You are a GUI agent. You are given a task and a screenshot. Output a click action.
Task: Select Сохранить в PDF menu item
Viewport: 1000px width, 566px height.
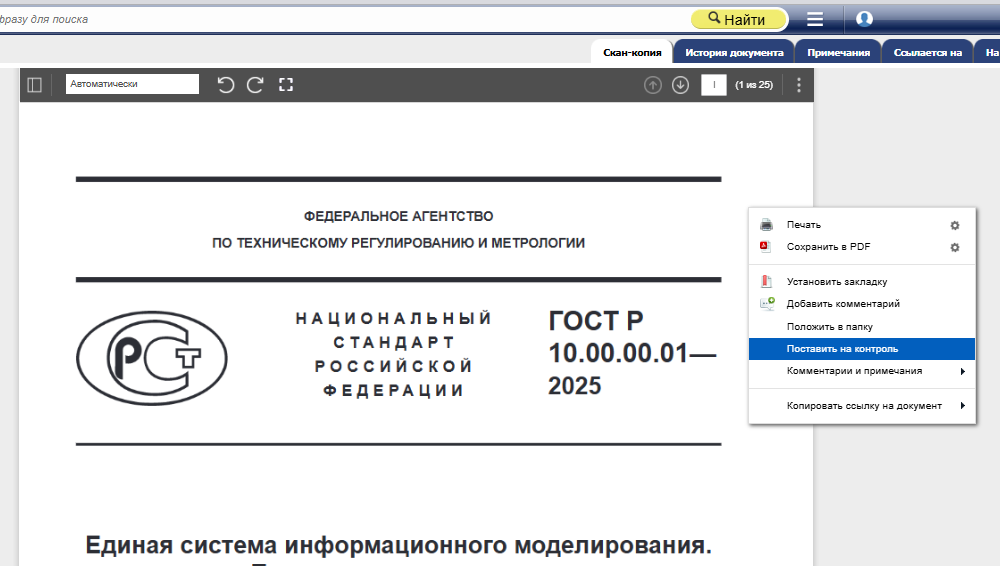[861, 247]
